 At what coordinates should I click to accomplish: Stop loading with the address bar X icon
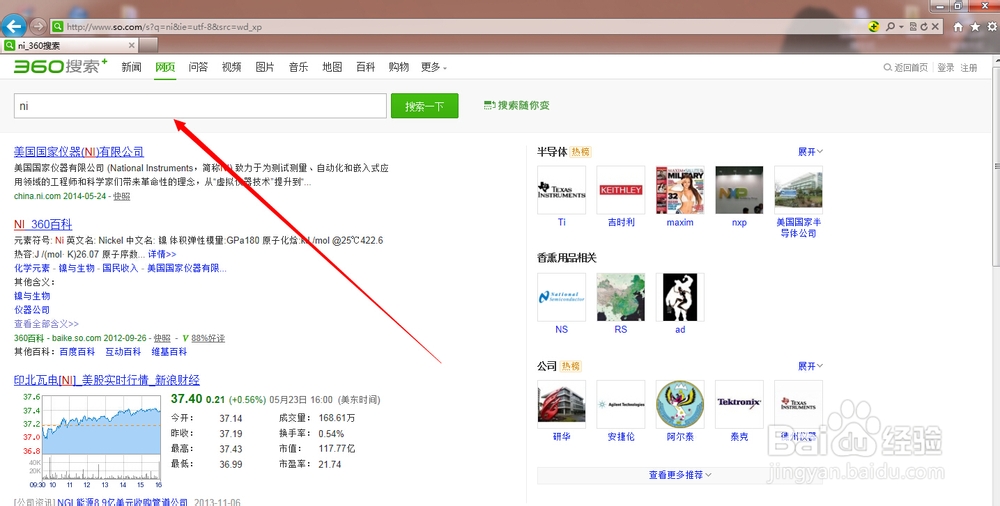tap(935, 27)
